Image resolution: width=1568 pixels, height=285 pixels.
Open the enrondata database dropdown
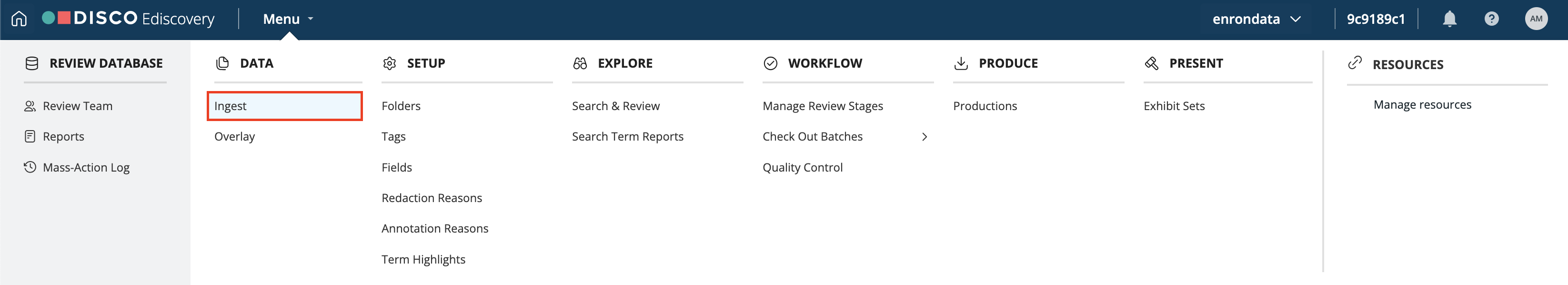click(1256, 19)
